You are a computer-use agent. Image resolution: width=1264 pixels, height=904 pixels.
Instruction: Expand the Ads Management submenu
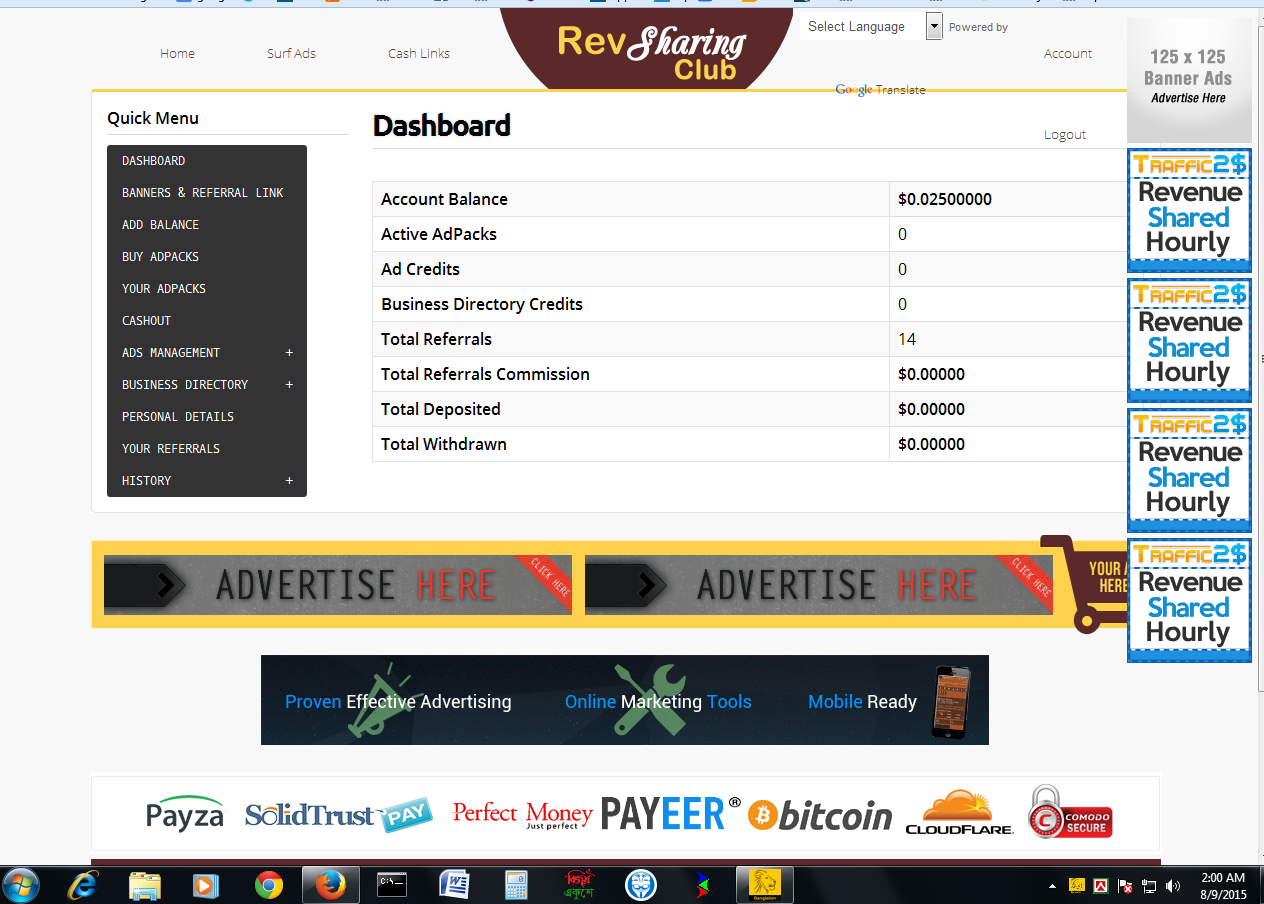(x=289, y=353)
